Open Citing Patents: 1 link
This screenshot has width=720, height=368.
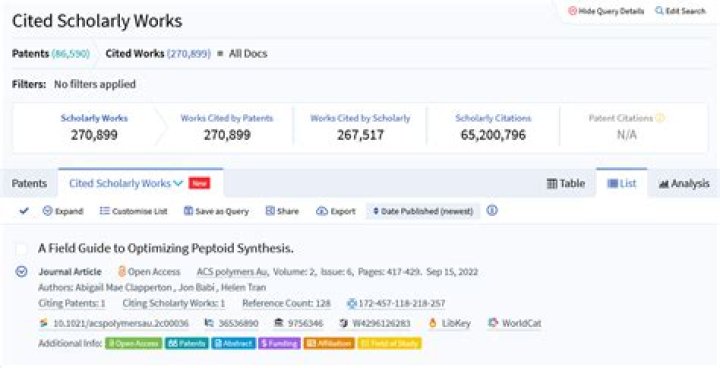tap(72, 303)
